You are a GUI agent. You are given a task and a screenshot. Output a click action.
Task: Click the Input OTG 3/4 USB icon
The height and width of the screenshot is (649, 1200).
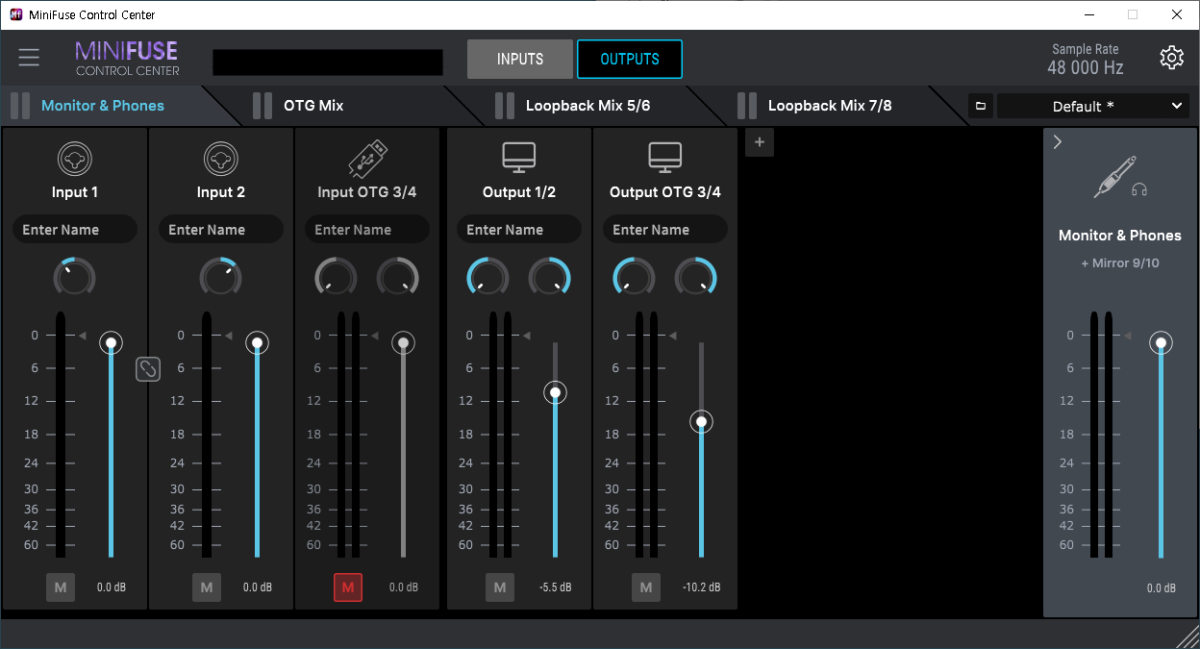(x=366, y=159)
